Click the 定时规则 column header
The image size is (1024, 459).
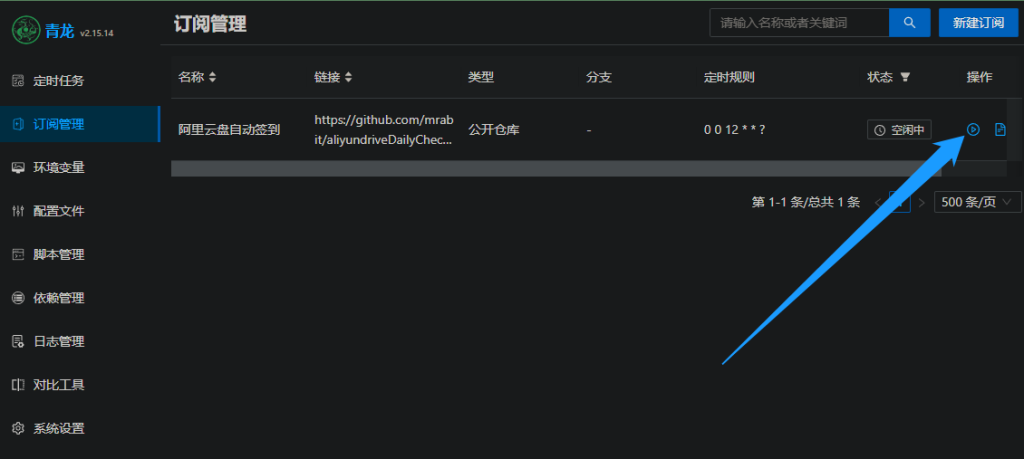(729, 78)
